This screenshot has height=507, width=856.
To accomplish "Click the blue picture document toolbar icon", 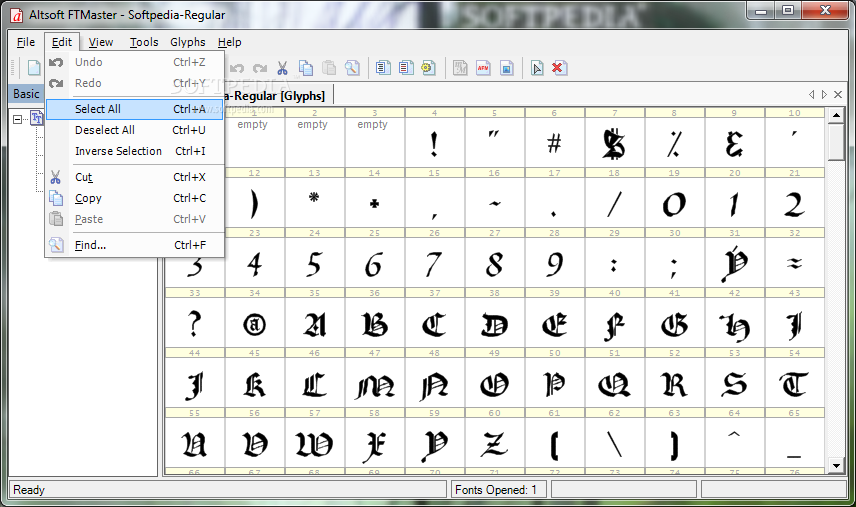I will (507, 68).
